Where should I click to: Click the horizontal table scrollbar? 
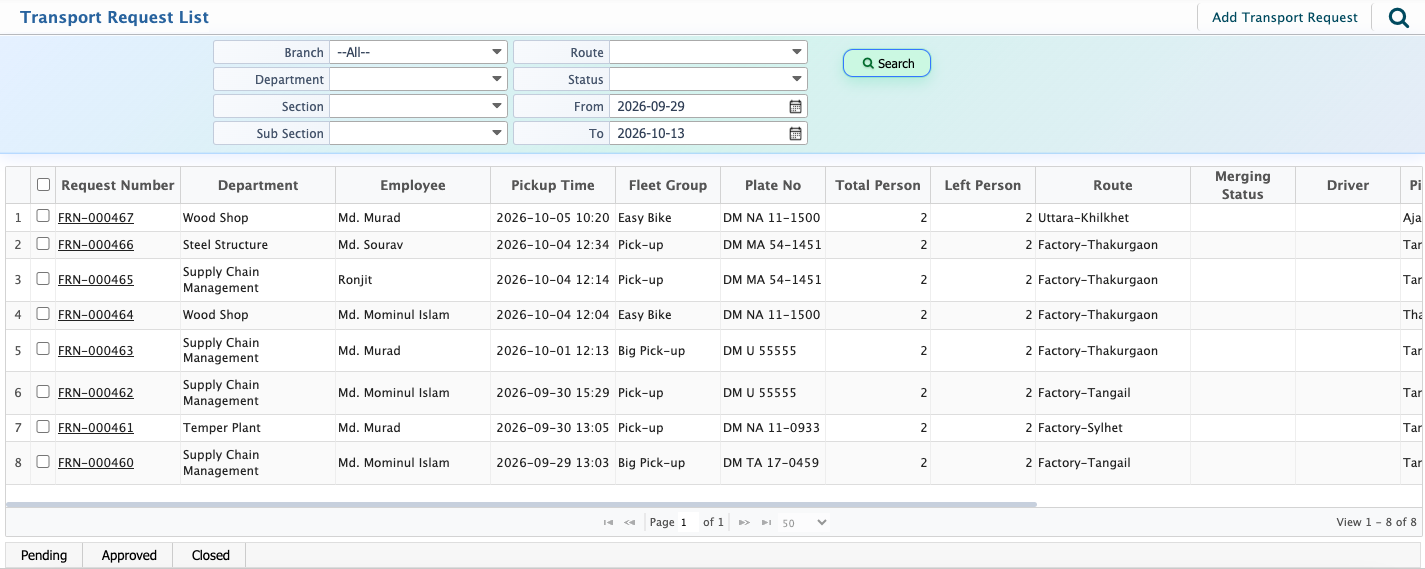521,504
